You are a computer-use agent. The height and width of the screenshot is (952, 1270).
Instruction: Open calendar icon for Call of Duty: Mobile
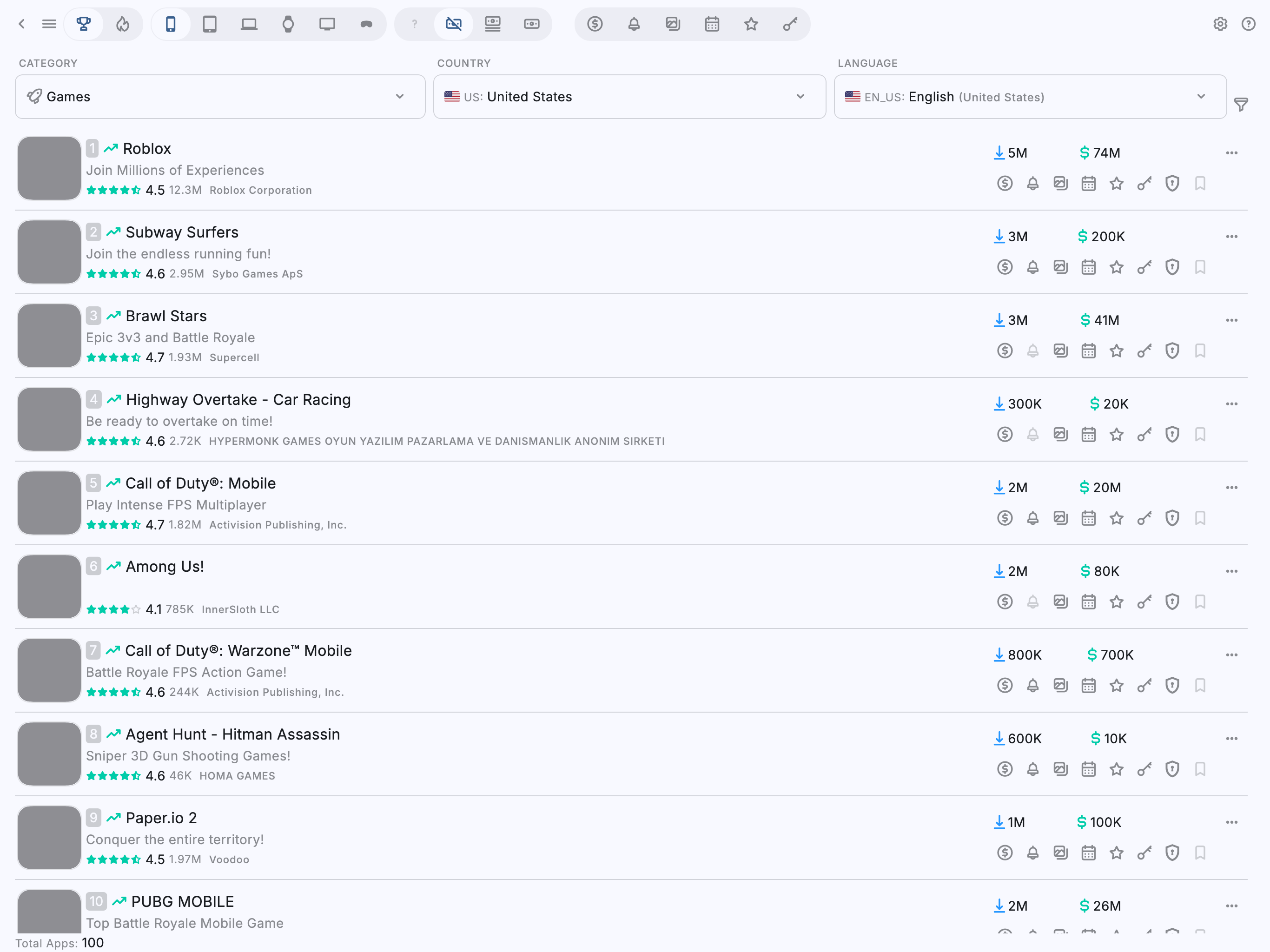click(x=1088, y=518)
